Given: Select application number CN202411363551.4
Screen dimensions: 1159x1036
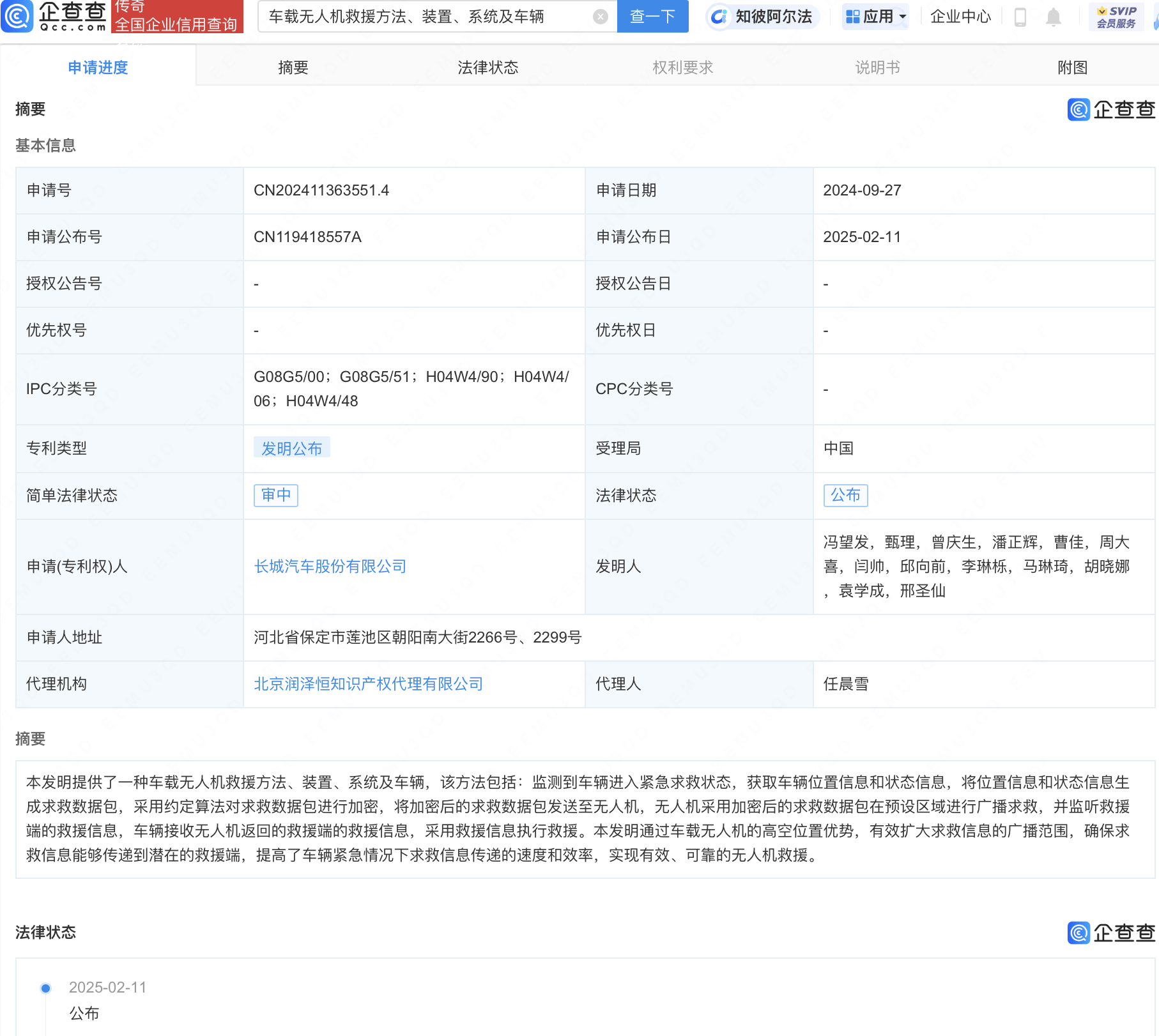Looking at the screenshot, I should pos(321,190).
